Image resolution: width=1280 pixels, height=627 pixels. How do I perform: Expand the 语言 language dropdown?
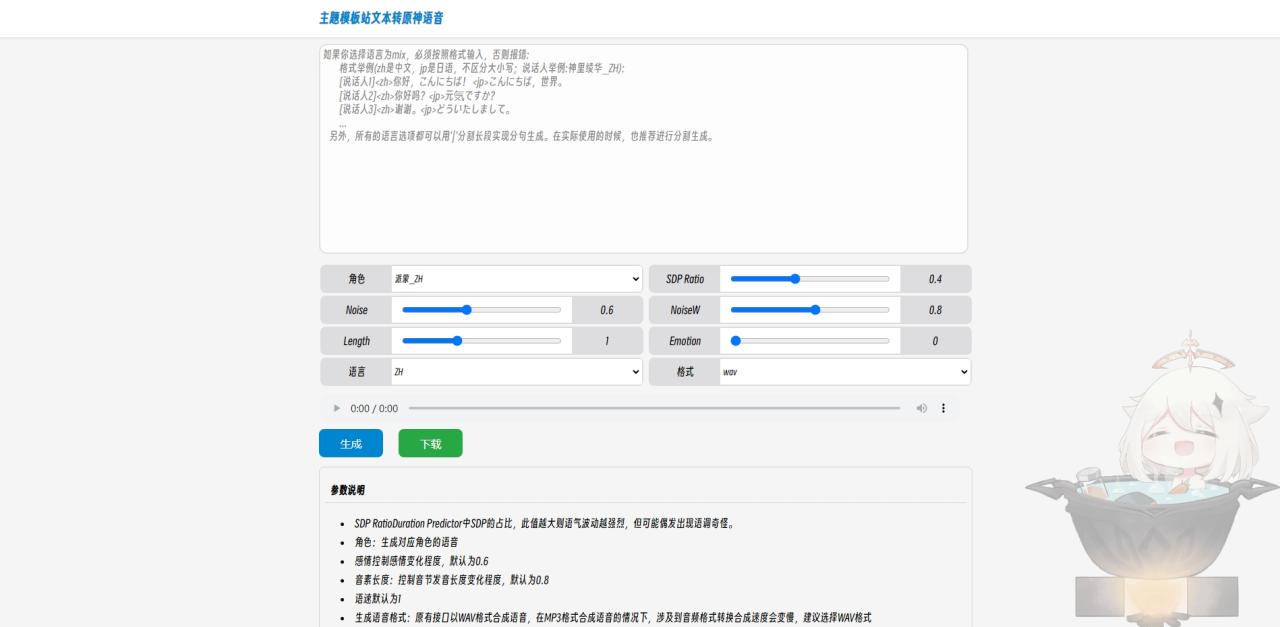[517, 372]
